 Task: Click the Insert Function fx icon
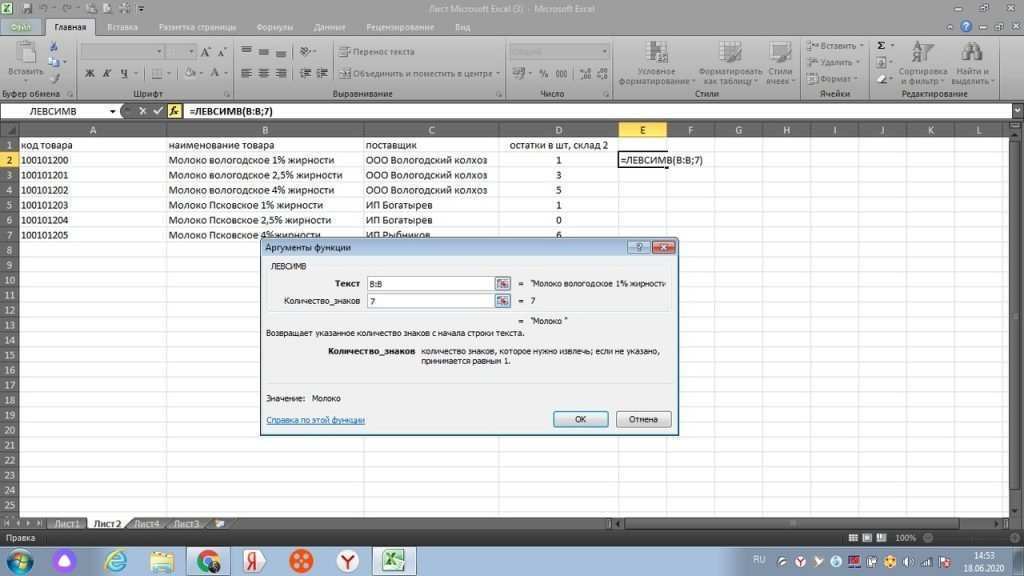pos(173,111)
